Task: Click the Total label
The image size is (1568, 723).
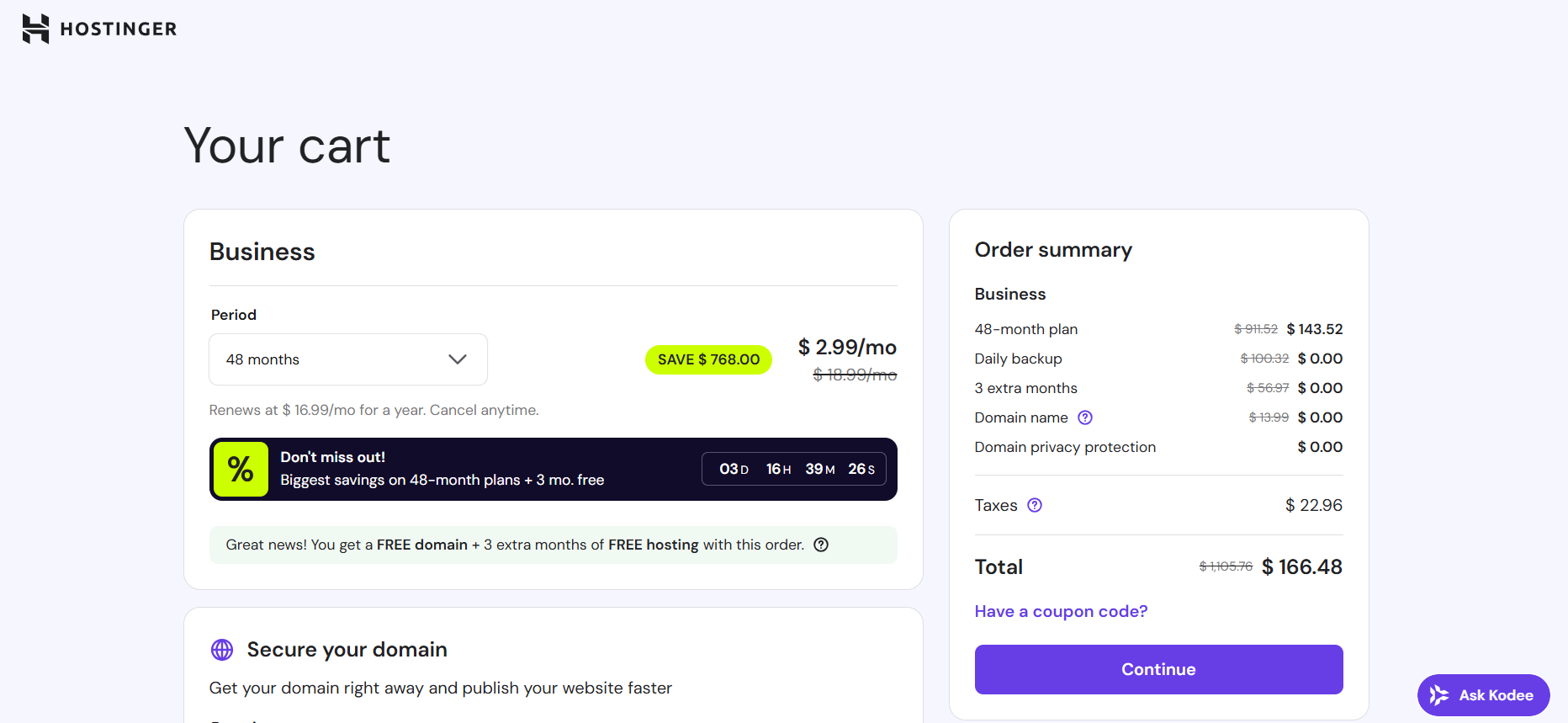Action: click(999, 567)
